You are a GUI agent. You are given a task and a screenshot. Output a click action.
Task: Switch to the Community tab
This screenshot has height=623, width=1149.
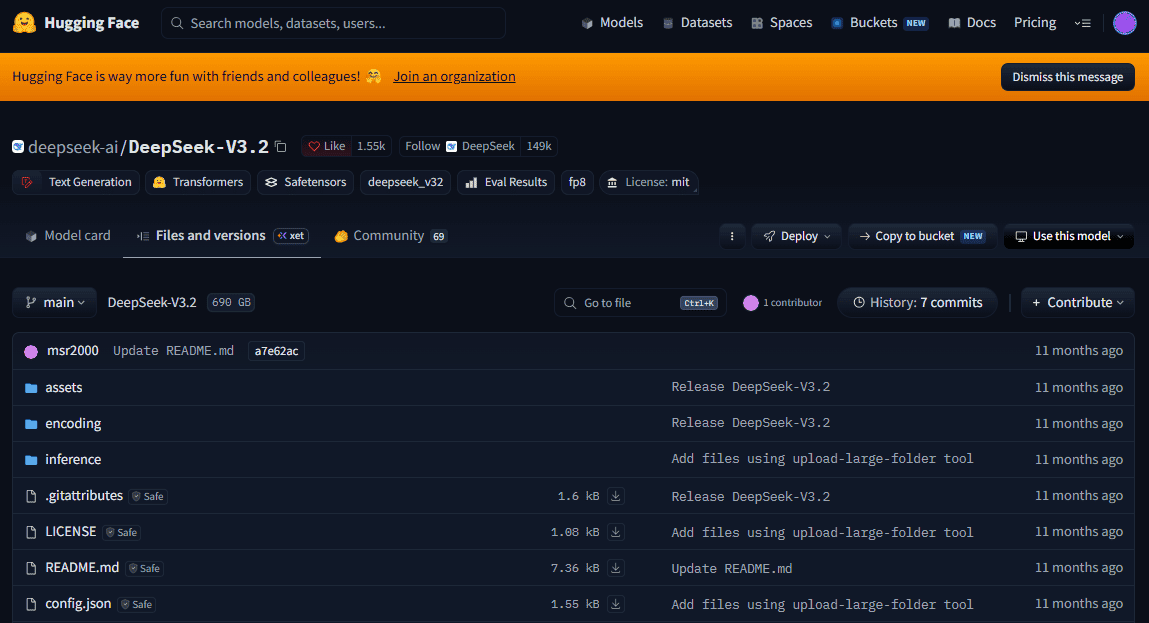(391, 235)
